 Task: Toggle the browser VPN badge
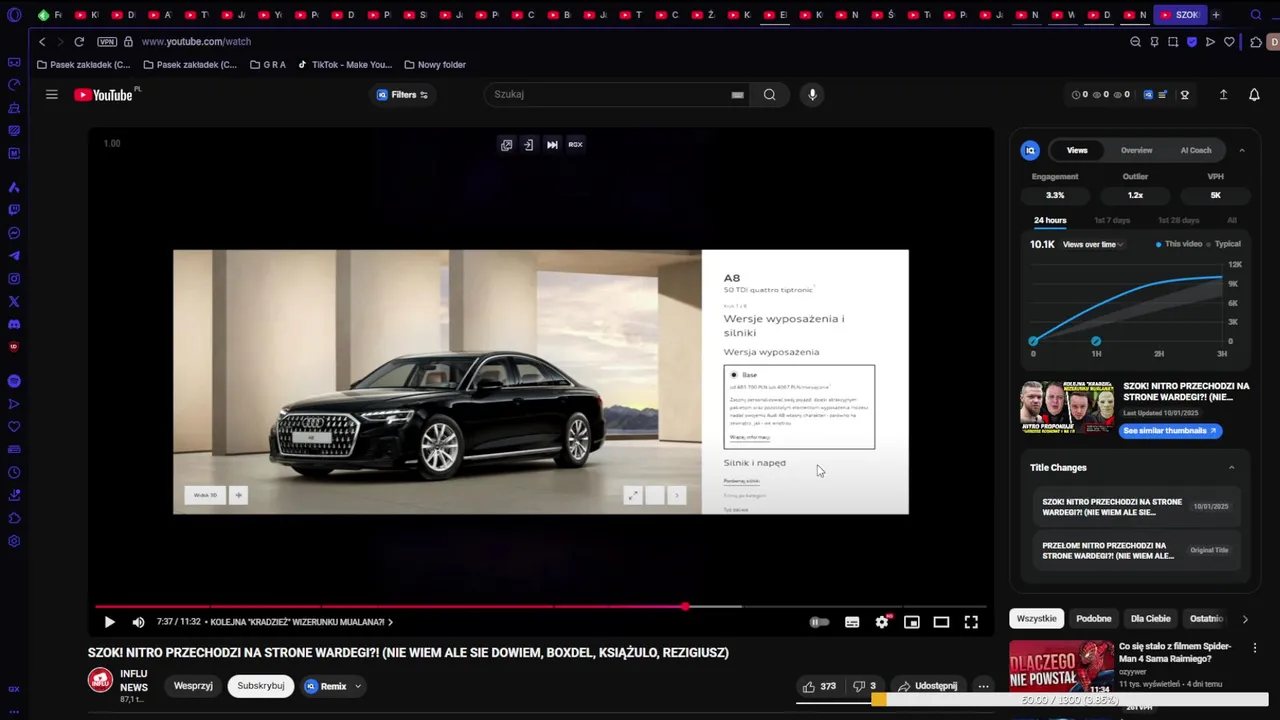click(x=107, y=42)
